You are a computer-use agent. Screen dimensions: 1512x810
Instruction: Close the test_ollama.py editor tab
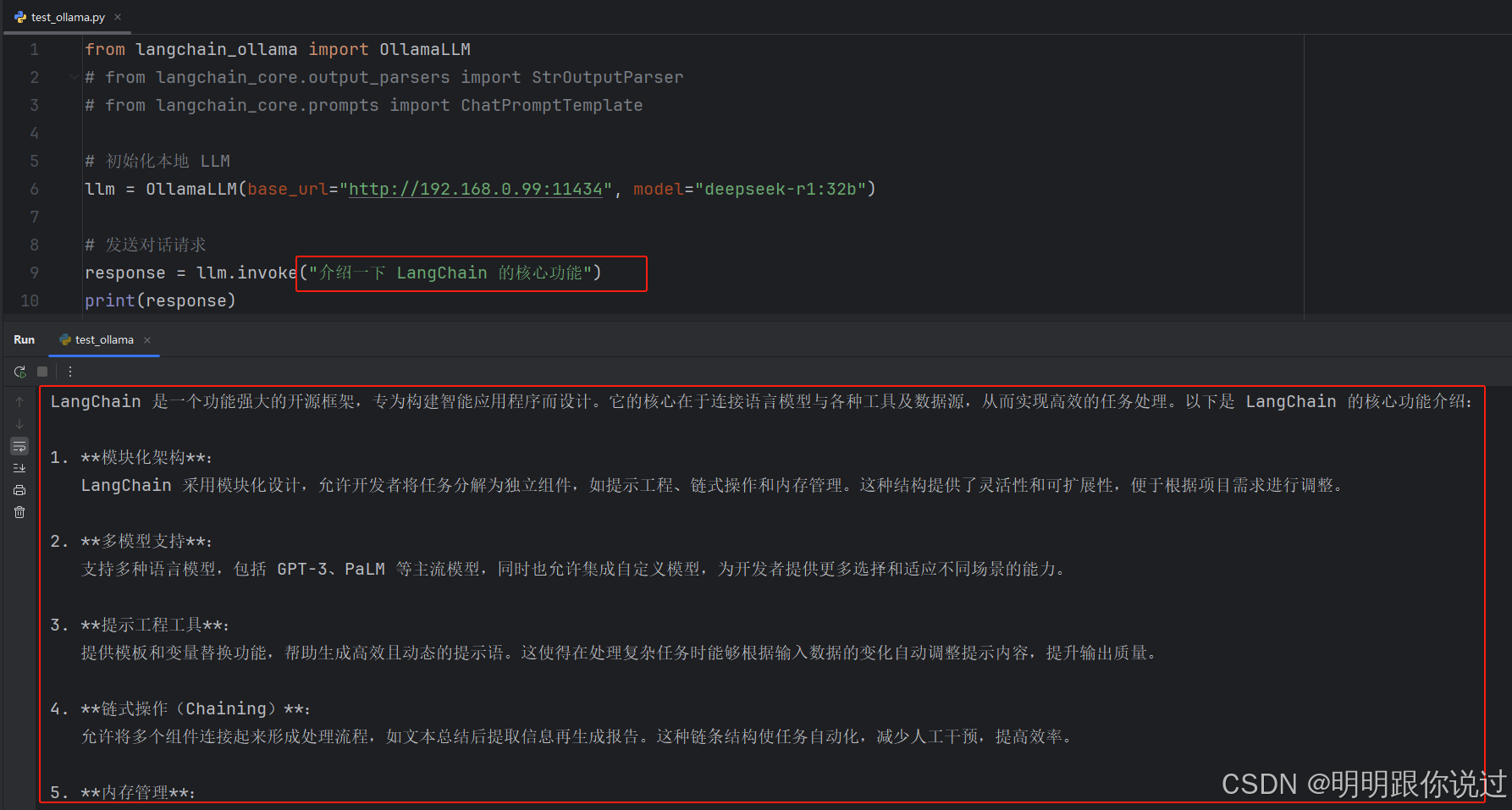[118, 17]
